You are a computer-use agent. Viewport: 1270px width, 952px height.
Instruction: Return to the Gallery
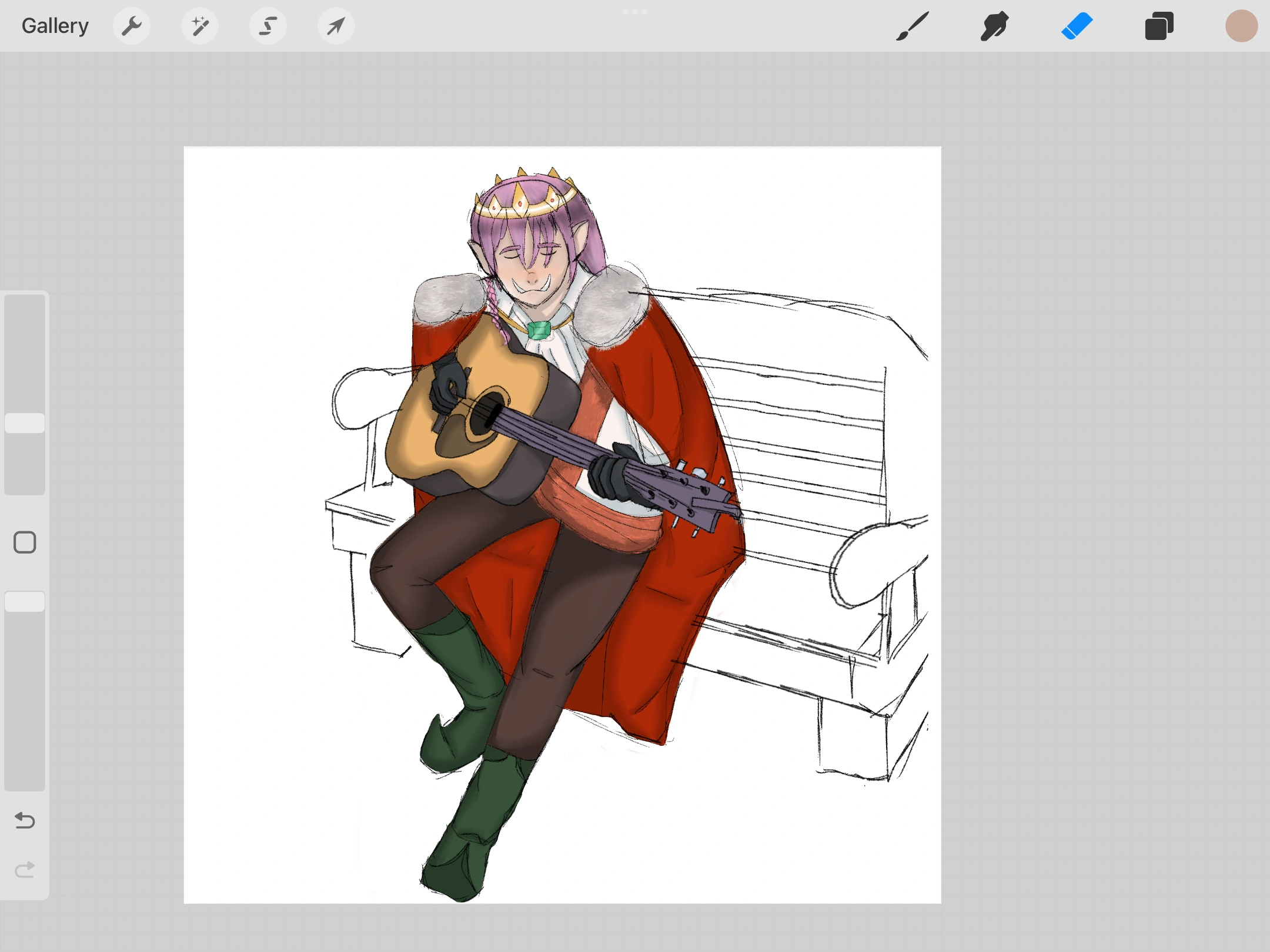(x=54, y=25)
